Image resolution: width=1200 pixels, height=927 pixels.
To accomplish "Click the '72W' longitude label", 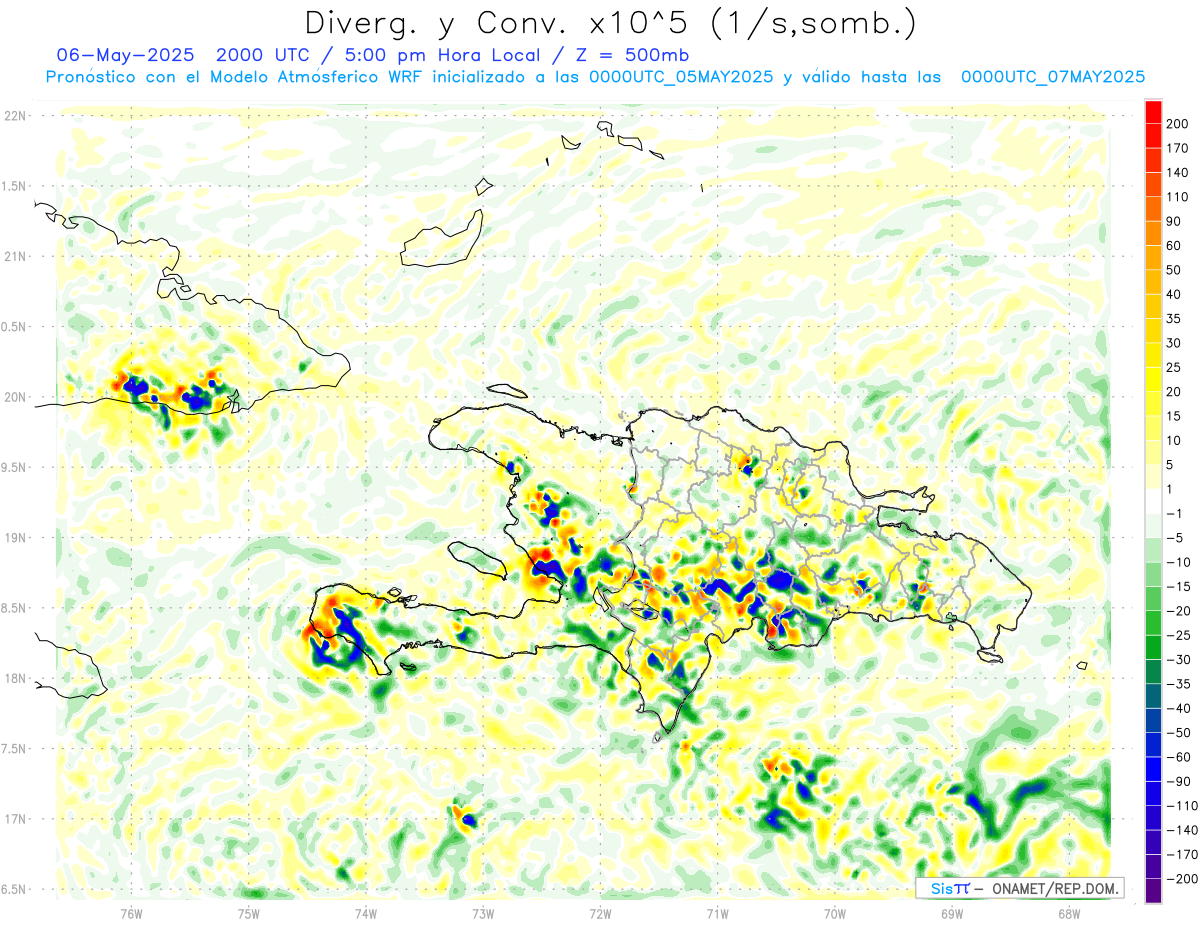I will point(600,913).
